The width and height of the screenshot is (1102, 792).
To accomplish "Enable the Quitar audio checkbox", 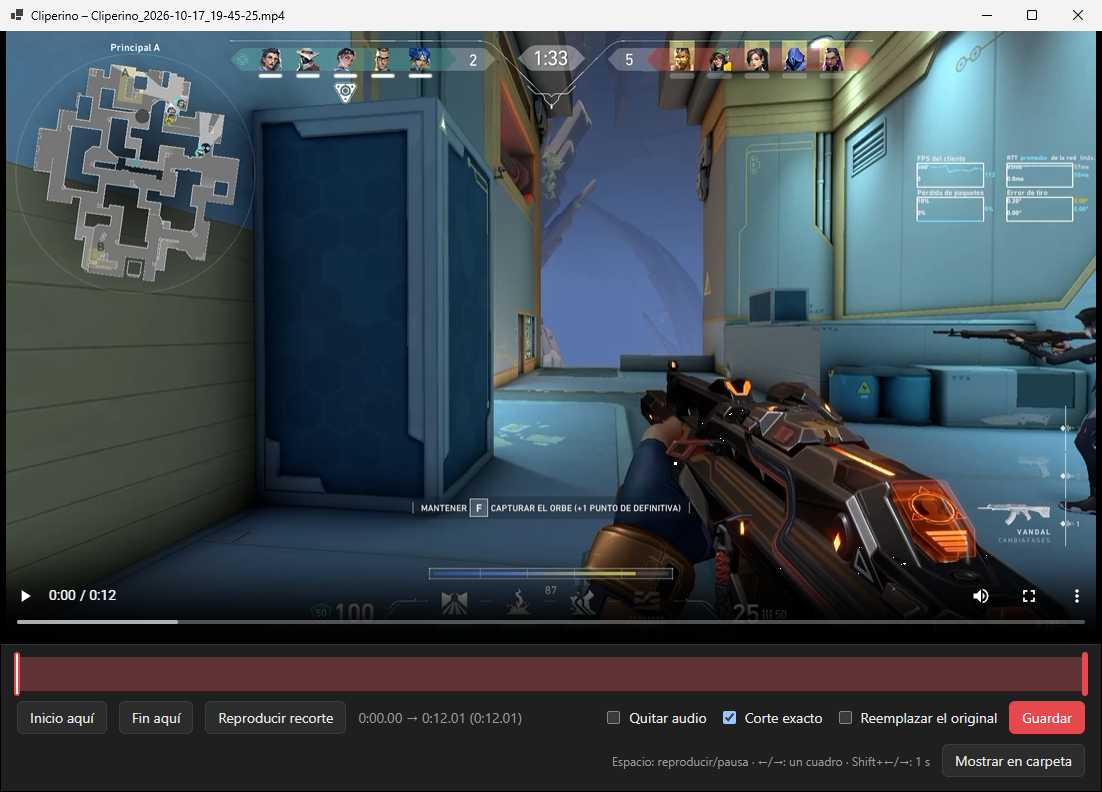I will pyautogui.click(x=614, y=718).
